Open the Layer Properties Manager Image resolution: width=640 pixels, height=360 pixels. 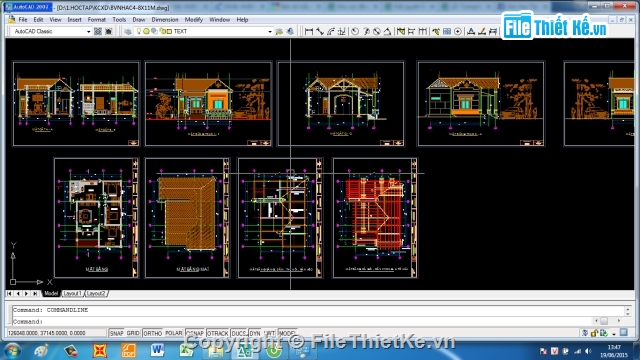click(x=128, y=31)
